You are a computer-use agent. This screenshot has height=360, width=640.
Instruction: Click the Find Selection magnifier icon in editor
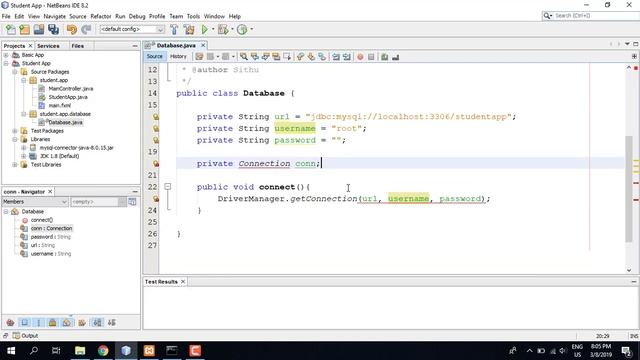pos(244,57)
